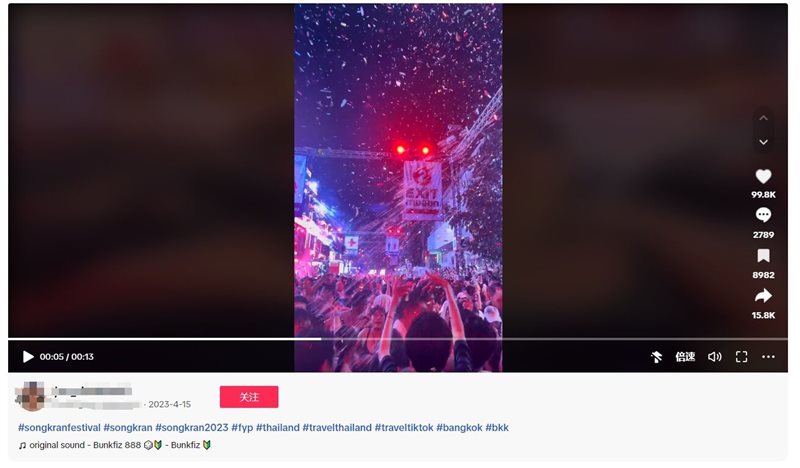Viewport: 800px width, 468px height.
Task: Open the three-dot more options menu
Action: click(x=768, y=357)
